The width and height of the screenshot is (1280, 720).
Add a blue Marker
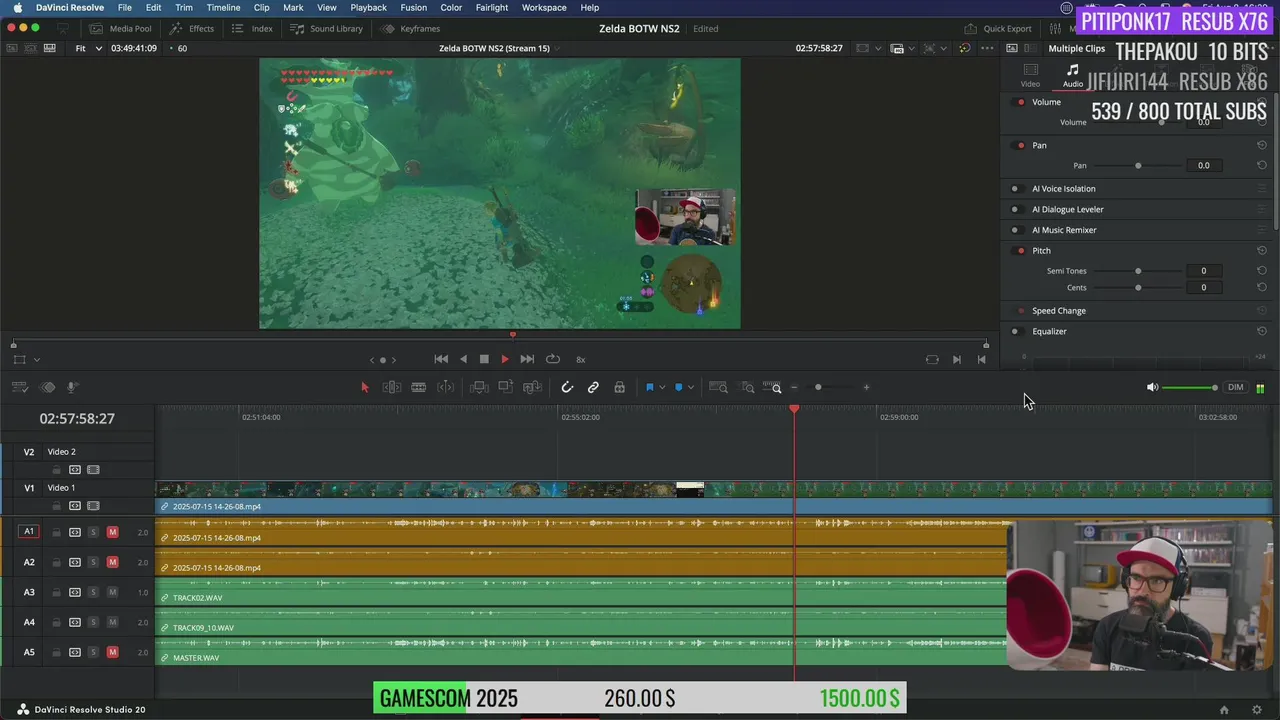point(679,387)
